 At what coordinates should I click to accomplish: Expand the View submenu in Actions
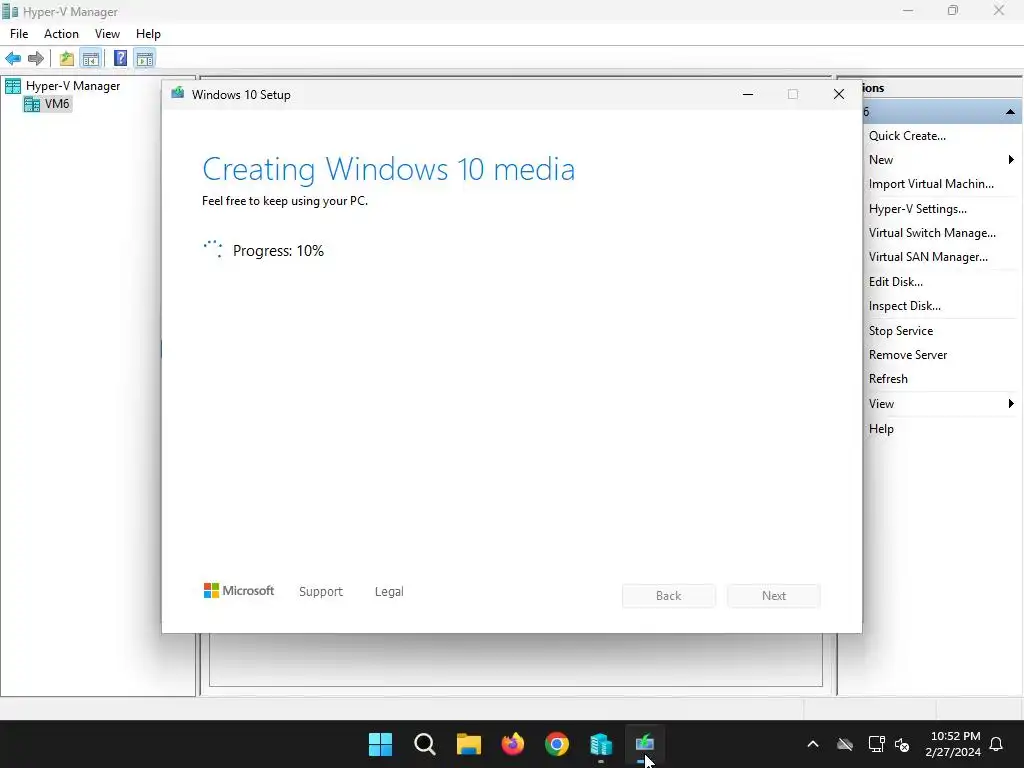[1011, 404]
